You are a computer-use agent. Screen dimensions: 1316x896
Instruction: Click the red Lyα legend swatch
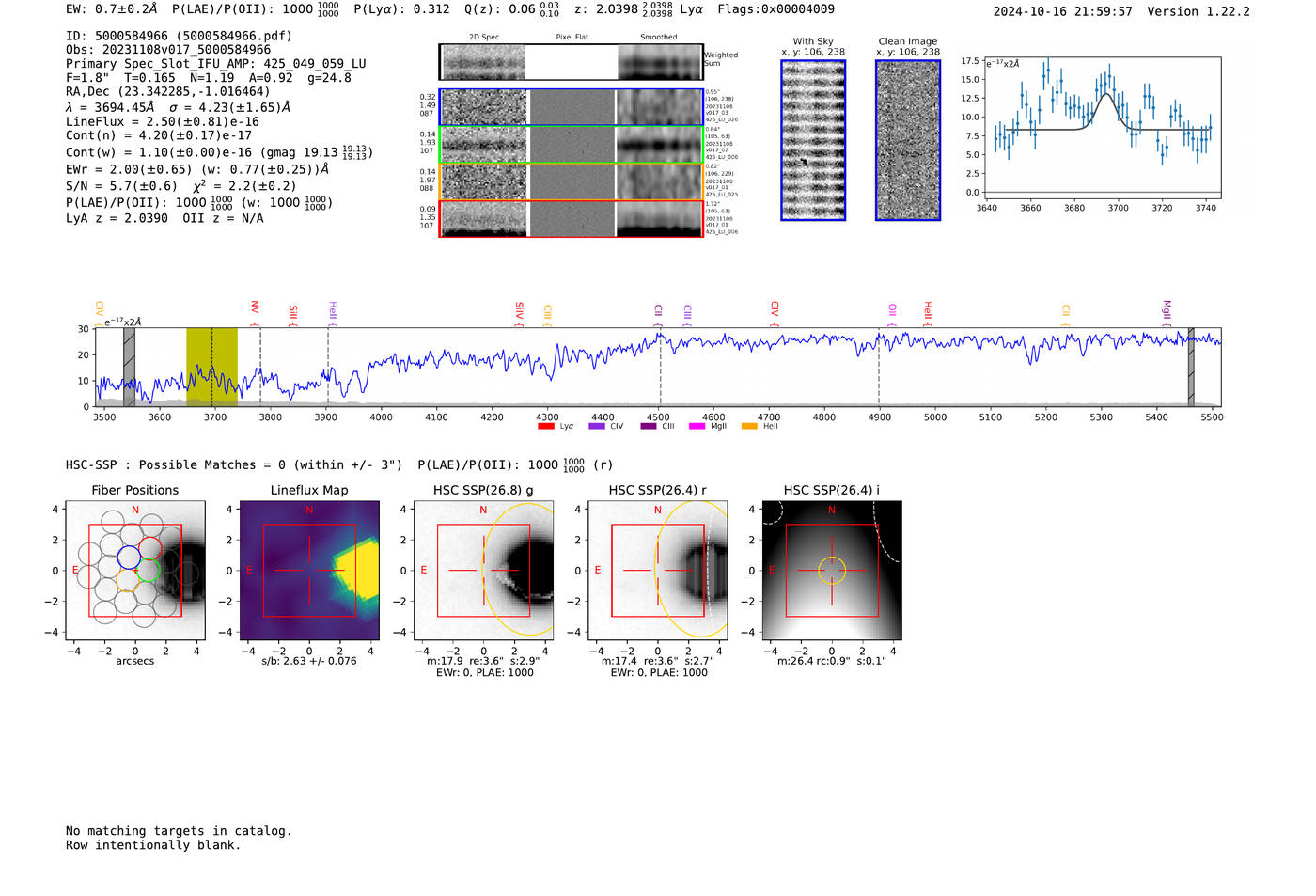[x=545, y=427]
